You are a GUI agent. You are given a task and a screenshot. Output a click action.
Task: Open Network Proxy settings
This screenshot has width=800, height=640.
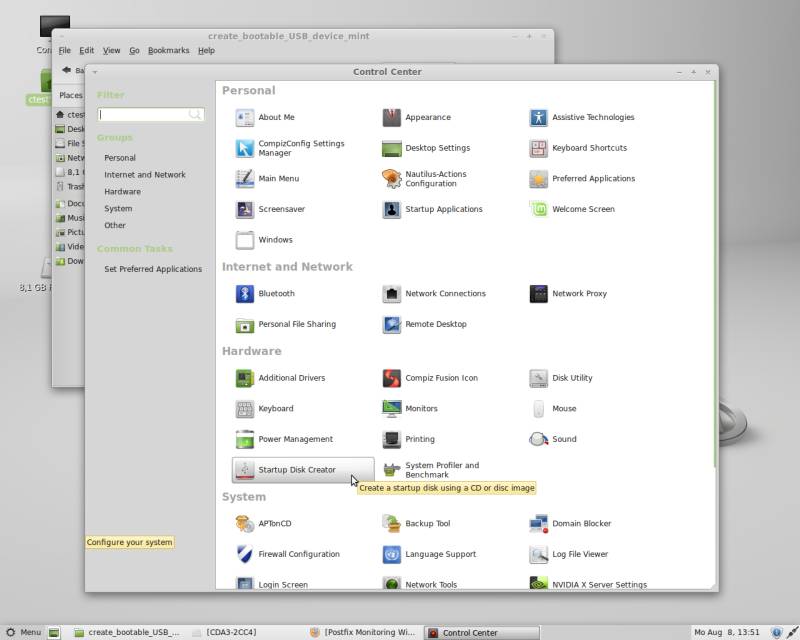(568, 294)
